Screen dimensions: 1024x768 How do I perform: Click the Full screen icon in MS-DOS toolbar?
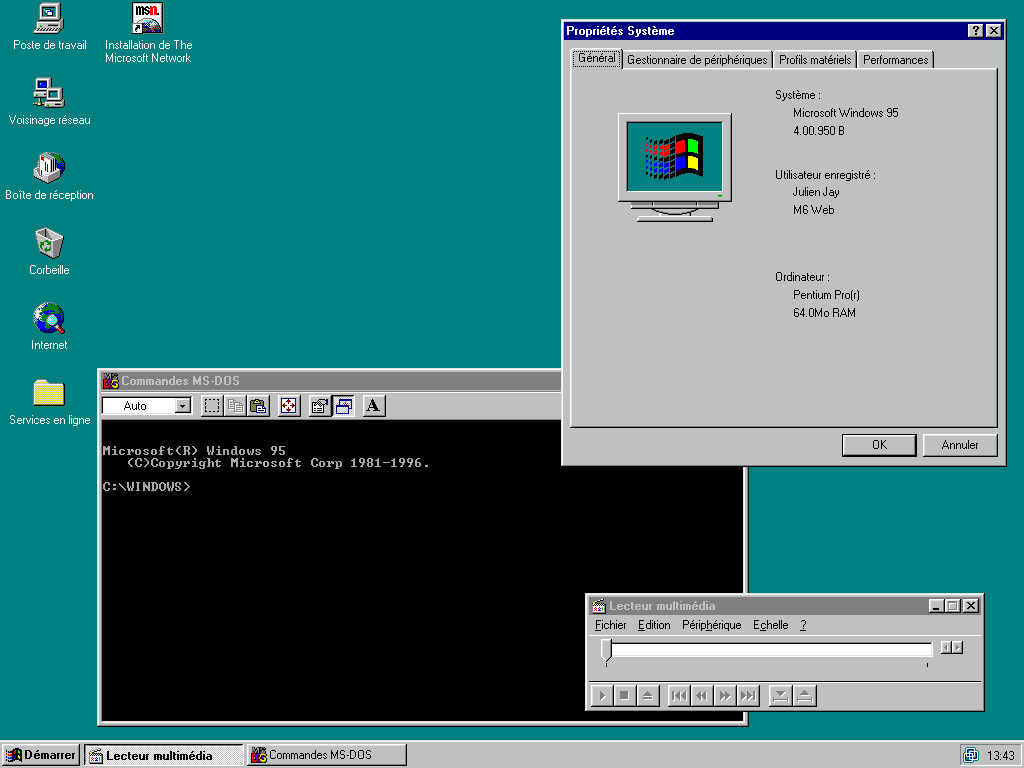click(x=289, y=406)
